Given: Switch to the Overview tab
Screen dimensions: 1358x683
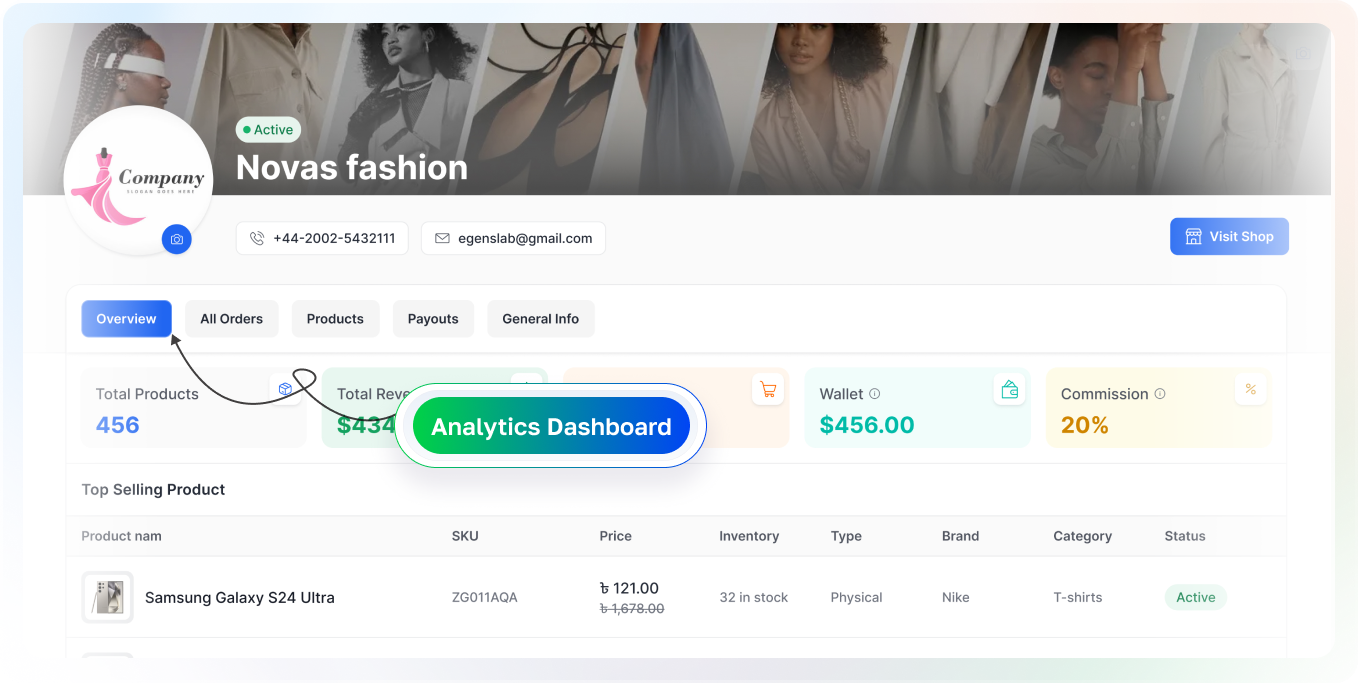Looking at the screenshot, I should [x=126, y=319].
